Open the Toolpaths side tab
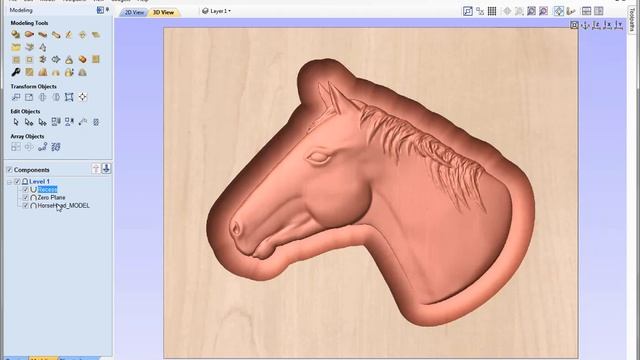Screen dimensions: 640x360 click(632, 20)
